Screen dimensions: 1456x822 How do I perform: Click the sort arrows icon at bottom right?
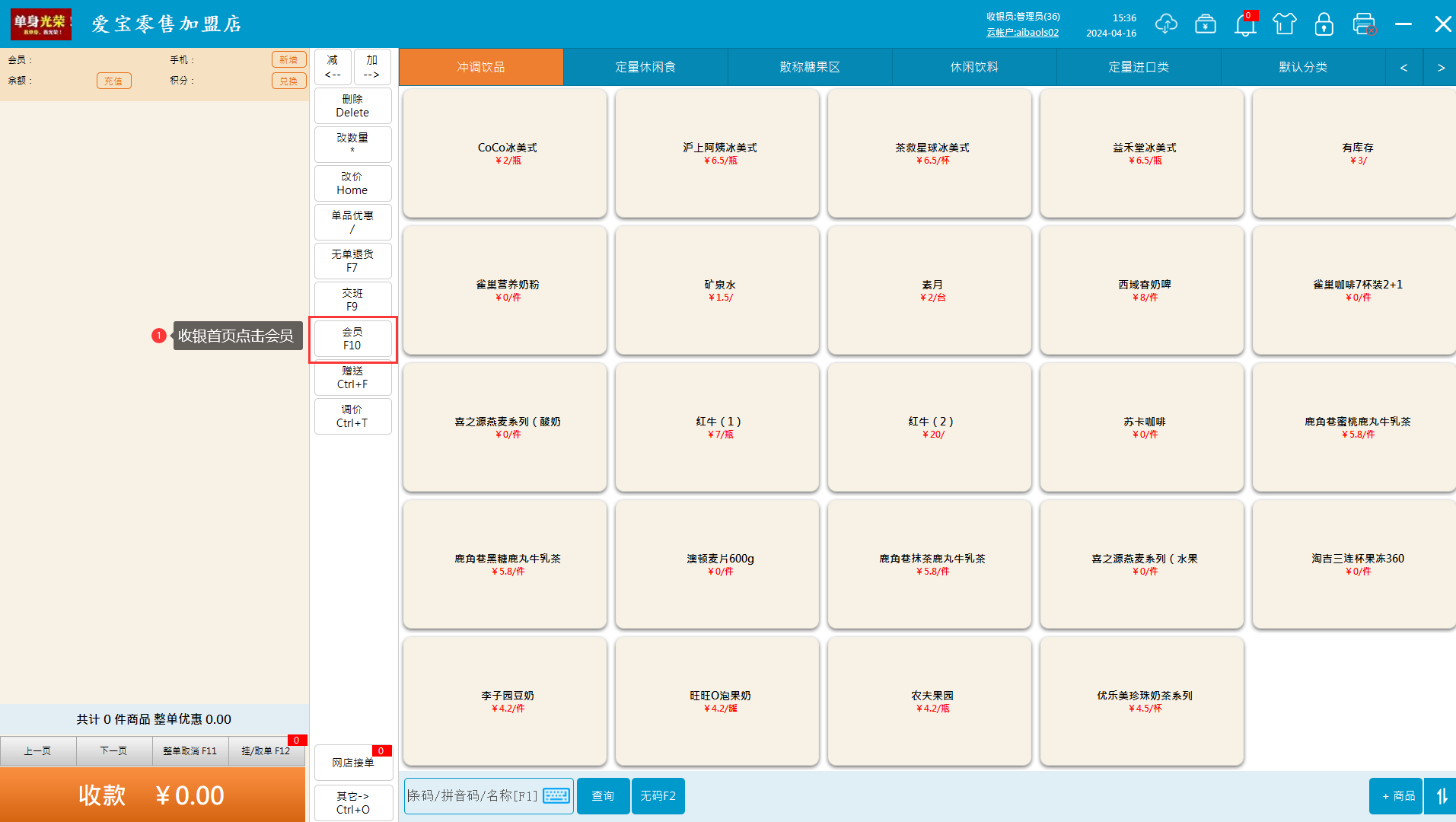tap(1441, 796)
